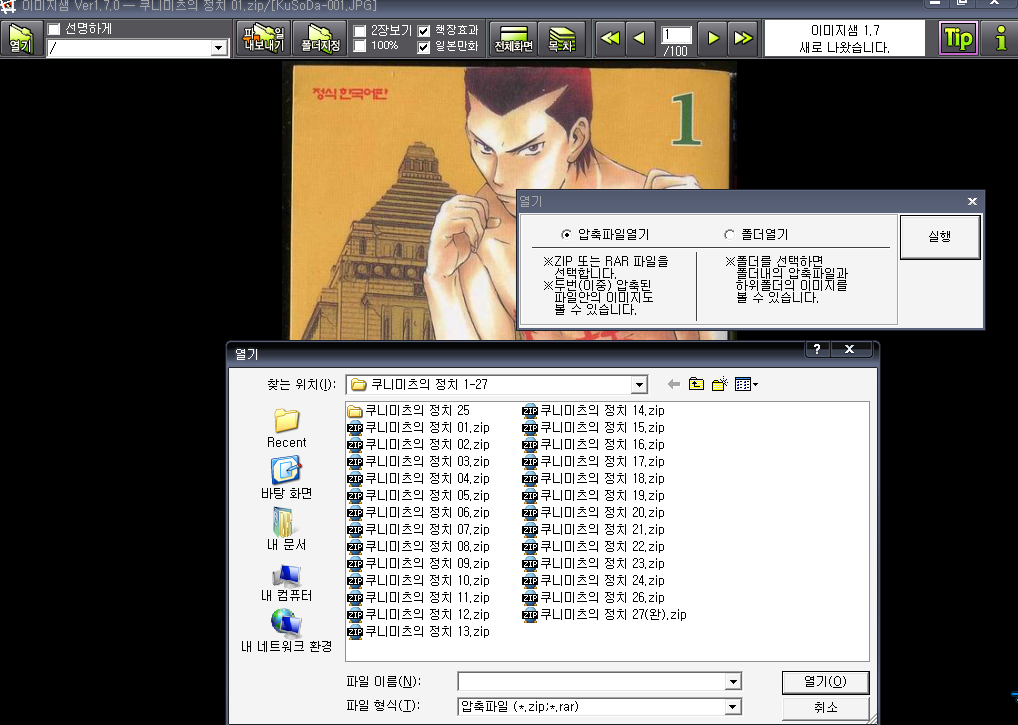1018x725 pixels.
Task: Select the folder 쿠니미츠의 정치 25
Action: pyautogui.click(x=408, y=410)
